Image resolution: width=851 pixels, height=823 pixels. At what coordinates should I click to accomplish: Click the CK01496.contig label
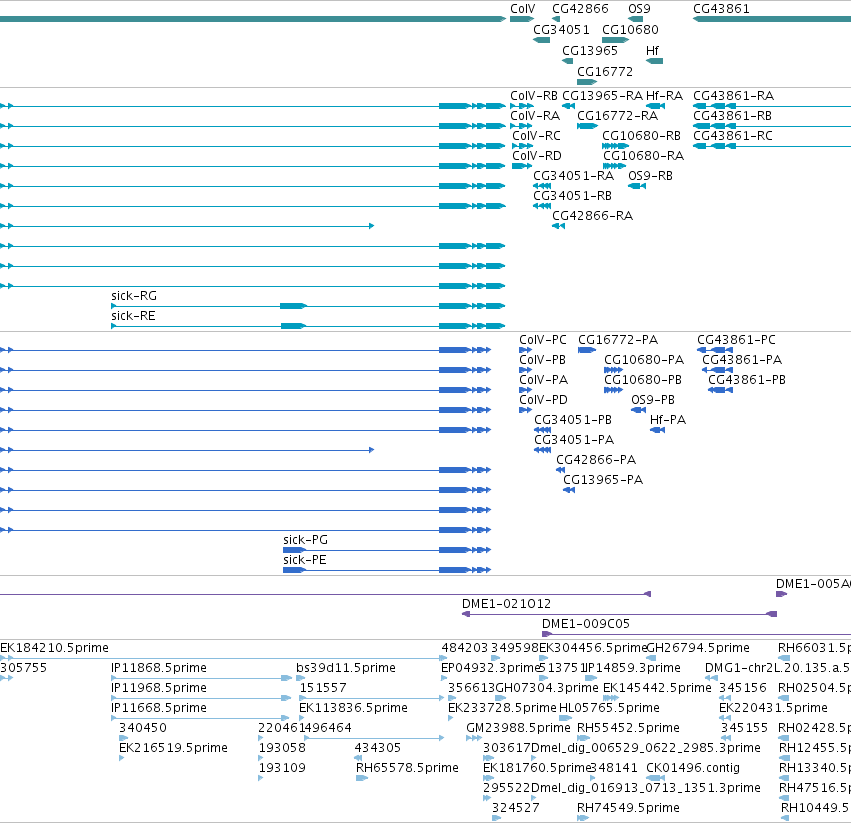[x=693, y=769]
